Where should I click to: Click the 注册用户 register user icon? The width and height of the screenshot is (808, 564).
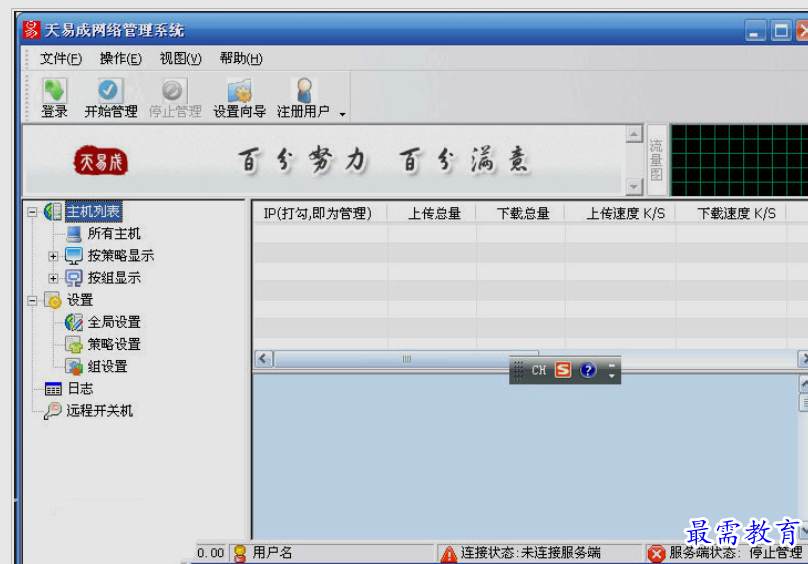click(x=304, y=91)
